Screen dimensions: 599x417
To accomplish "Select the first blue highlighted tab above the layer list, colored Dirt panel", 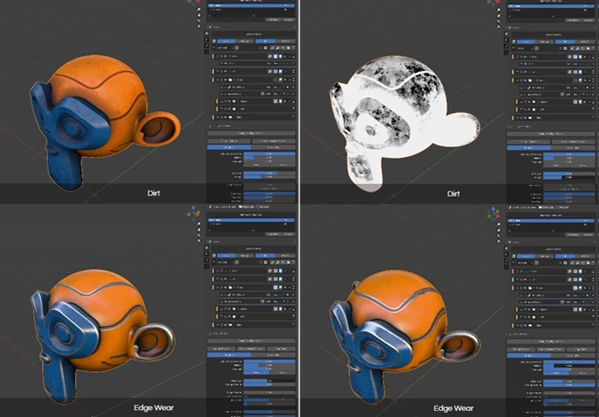I will tap(226, 41).
